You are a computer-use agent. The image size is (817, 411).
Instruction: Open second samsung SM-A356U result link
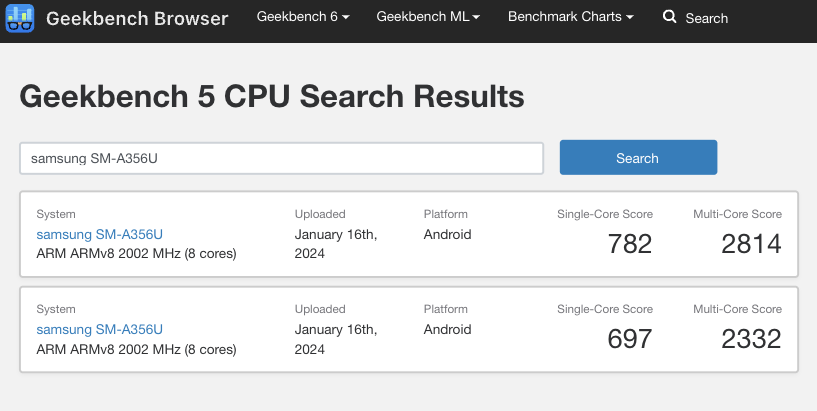[x=100, y=329]
